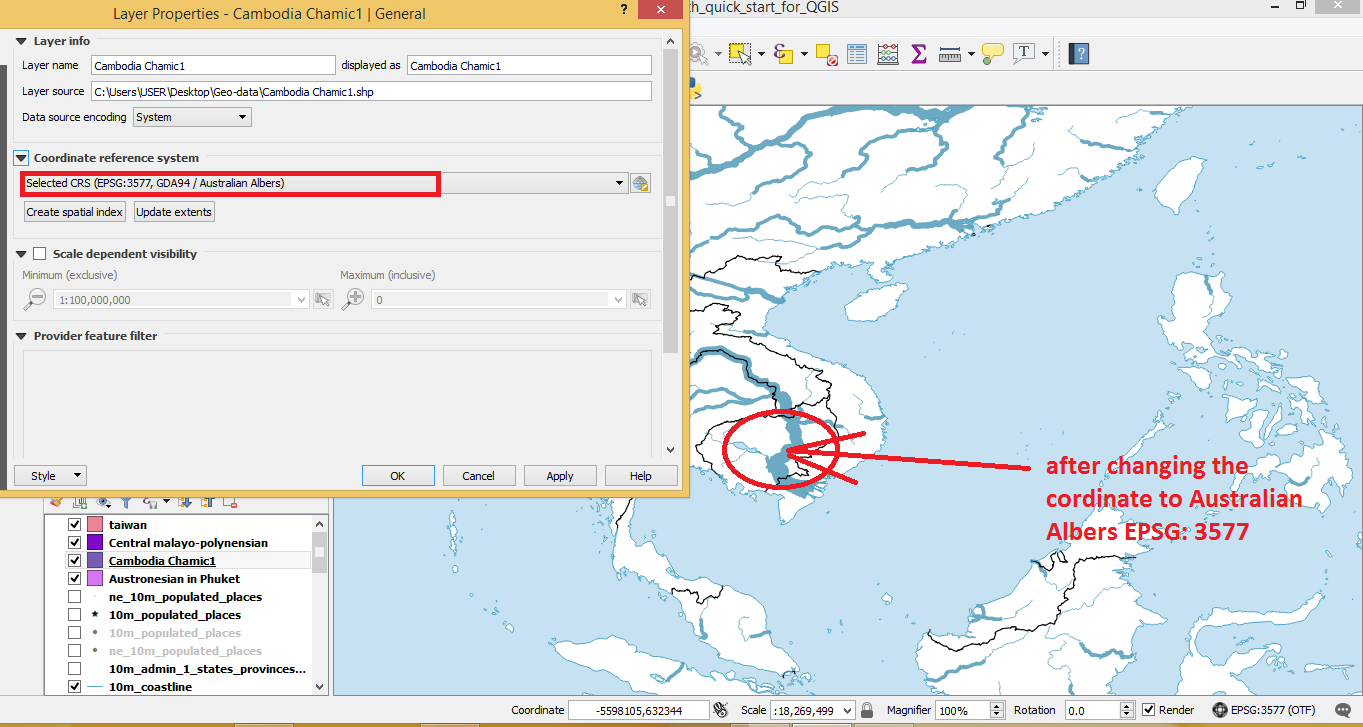The image size is (1363, 727).
Task: Select the measure line ruler tool
Action: [x=950, y=54]
